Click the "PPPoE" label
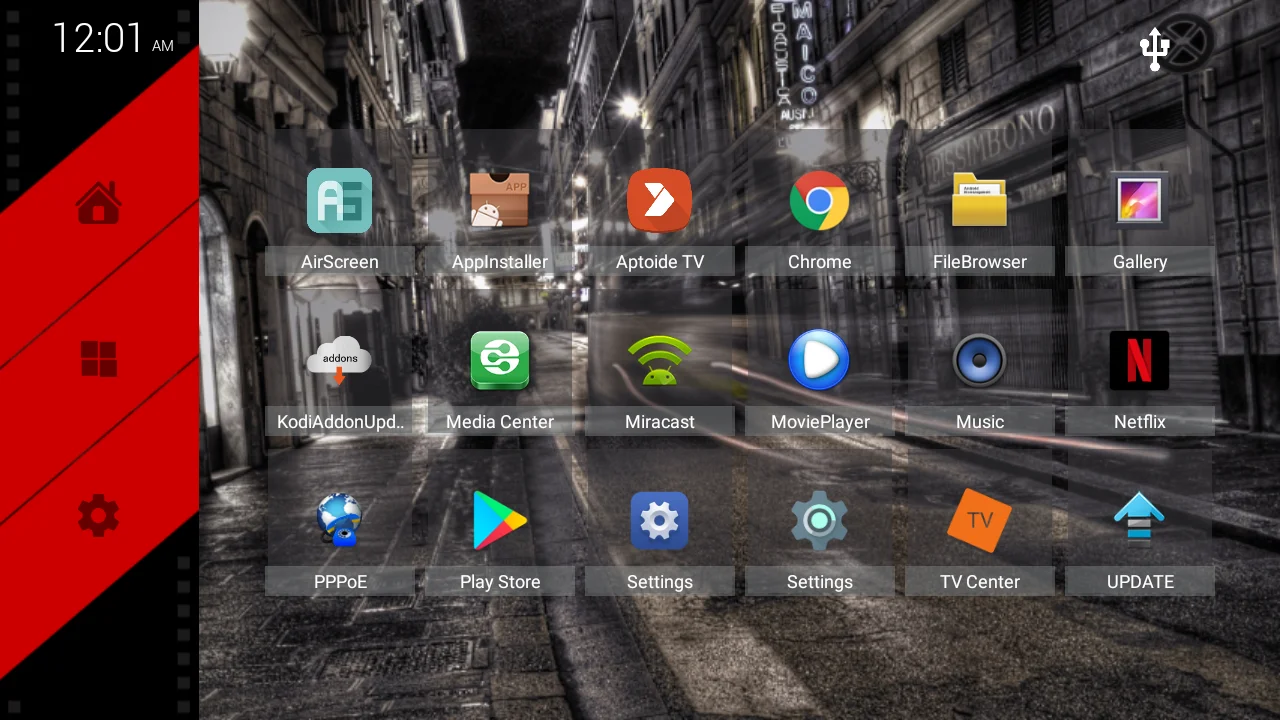 pos(340,582)
